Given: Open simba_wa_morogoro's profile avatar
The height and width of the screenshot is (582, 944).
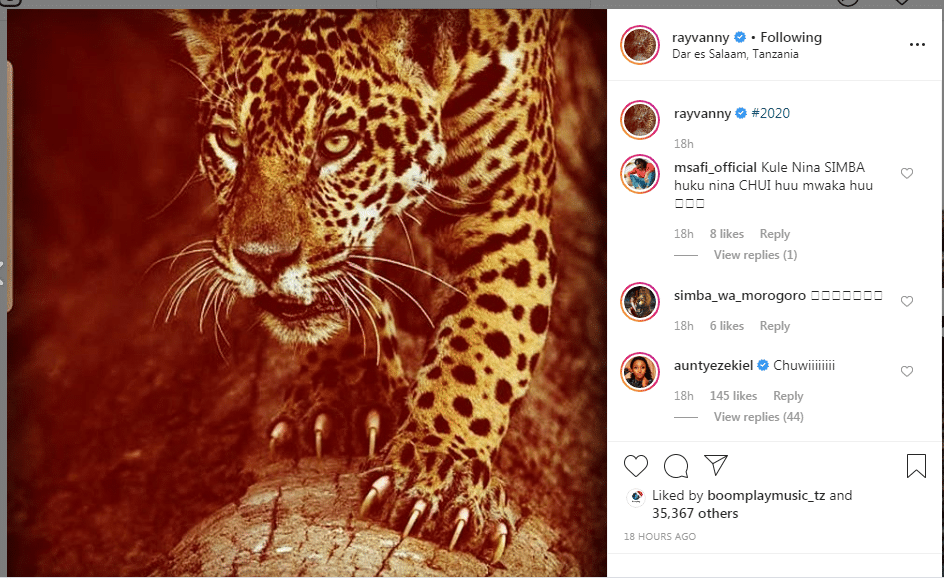Looking at the screenshot, I should 640,301.
